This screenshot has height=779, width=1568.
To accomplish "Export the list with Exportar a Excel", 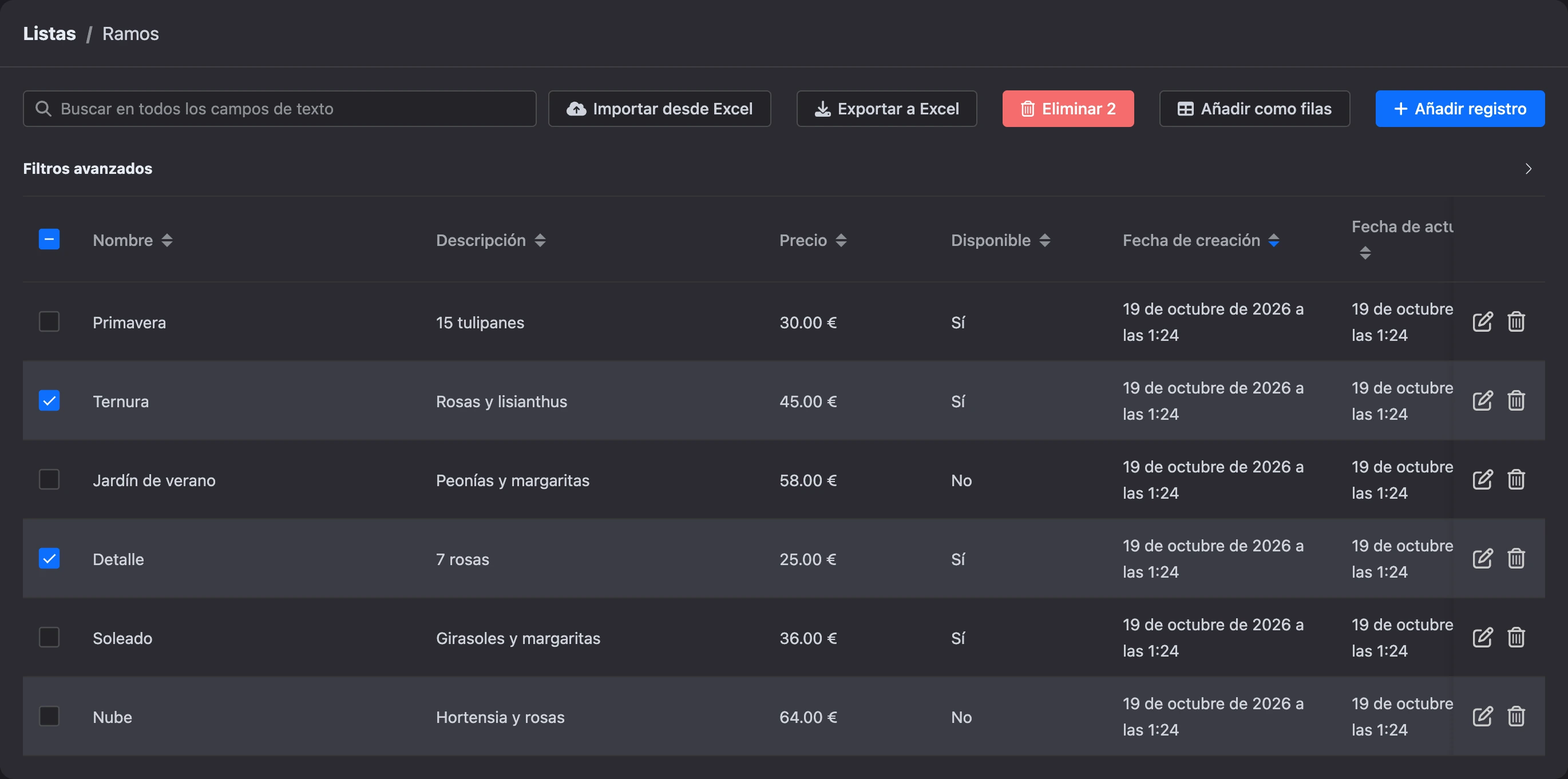I will pyautogui.click(x=886, y=109).
